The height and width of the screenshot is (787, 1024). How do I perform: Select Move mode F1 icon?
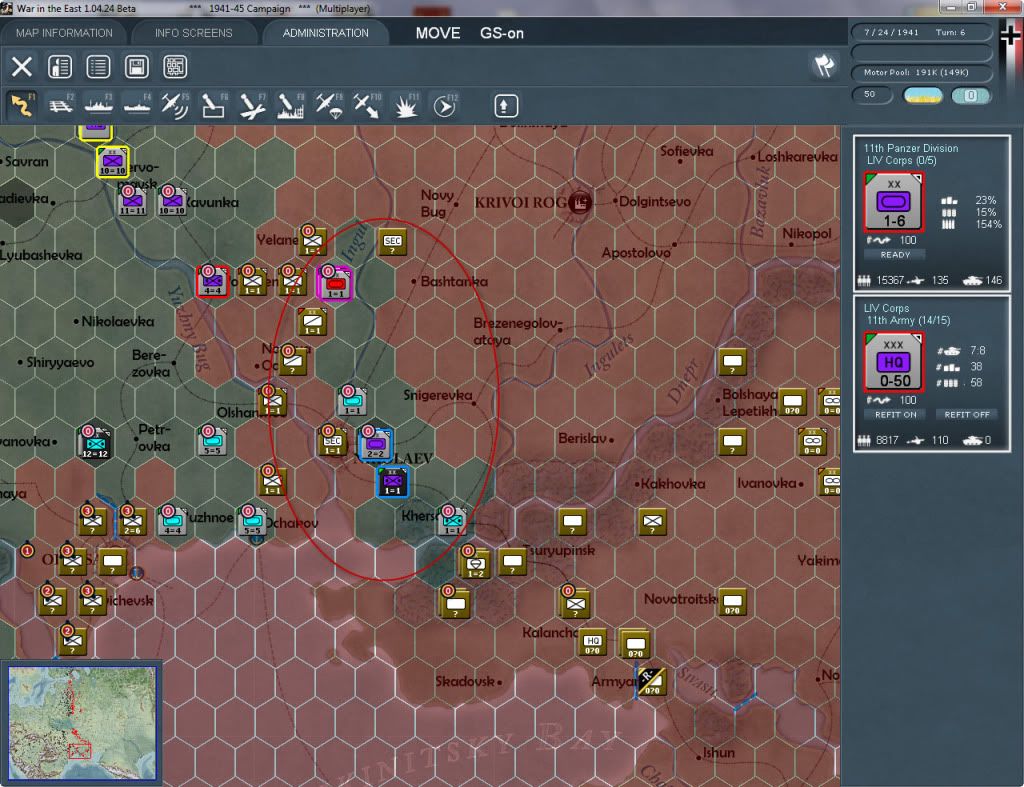click(22, 105)
